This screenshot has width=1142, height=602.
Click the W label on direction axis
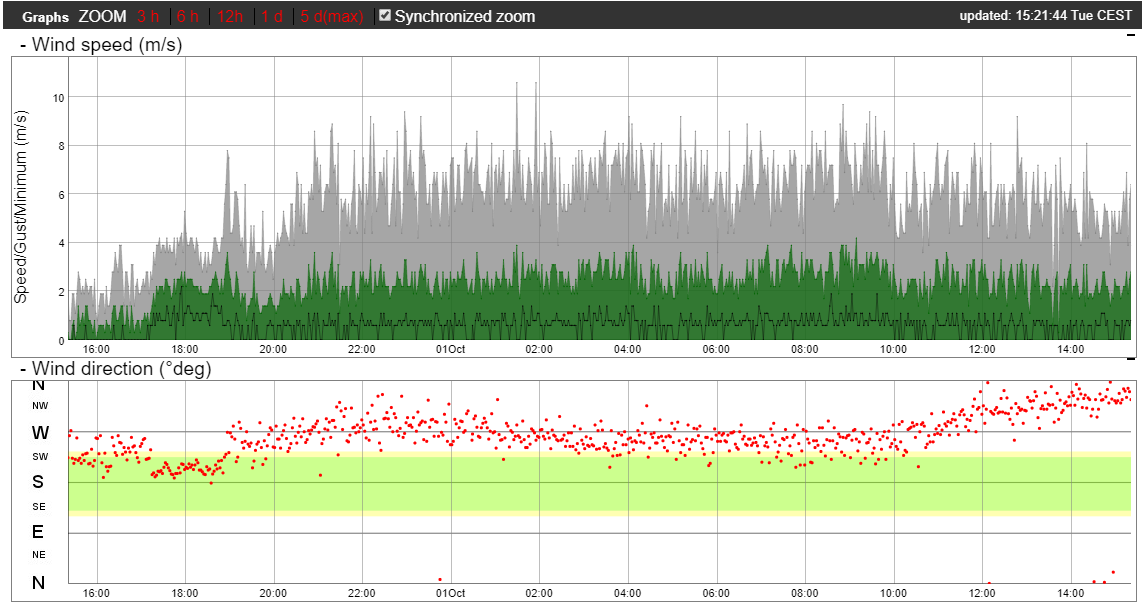pos(40,433)
